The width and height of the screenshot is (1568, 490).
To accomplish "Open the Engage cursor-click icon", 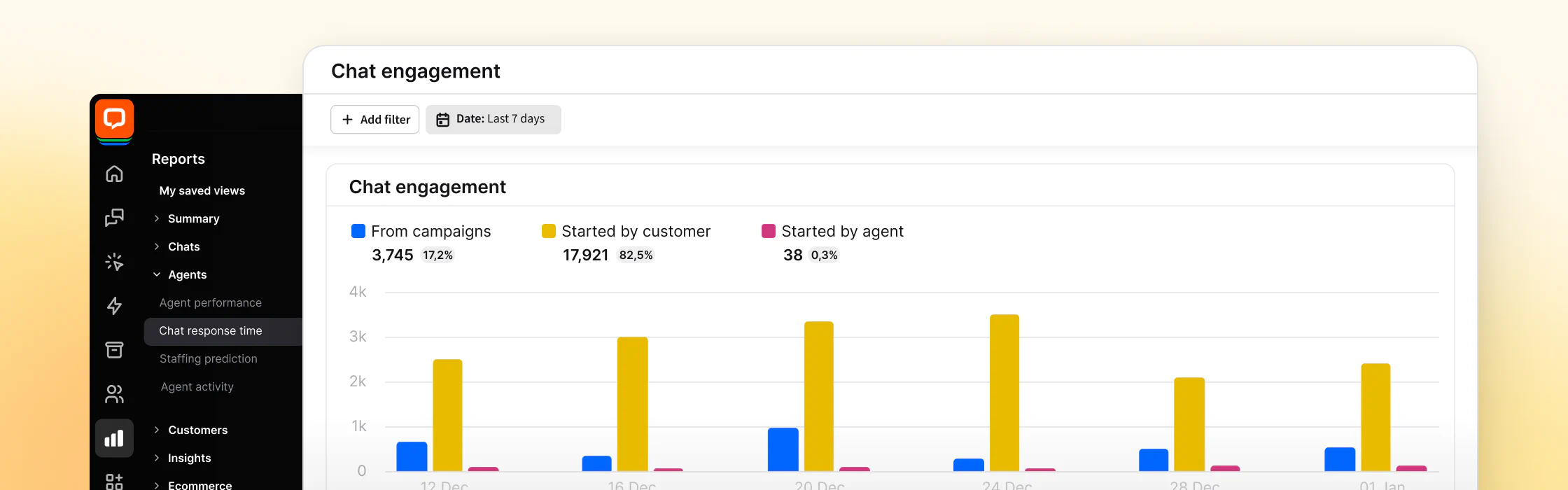I will pyautogui.click(x=114, y=262).
